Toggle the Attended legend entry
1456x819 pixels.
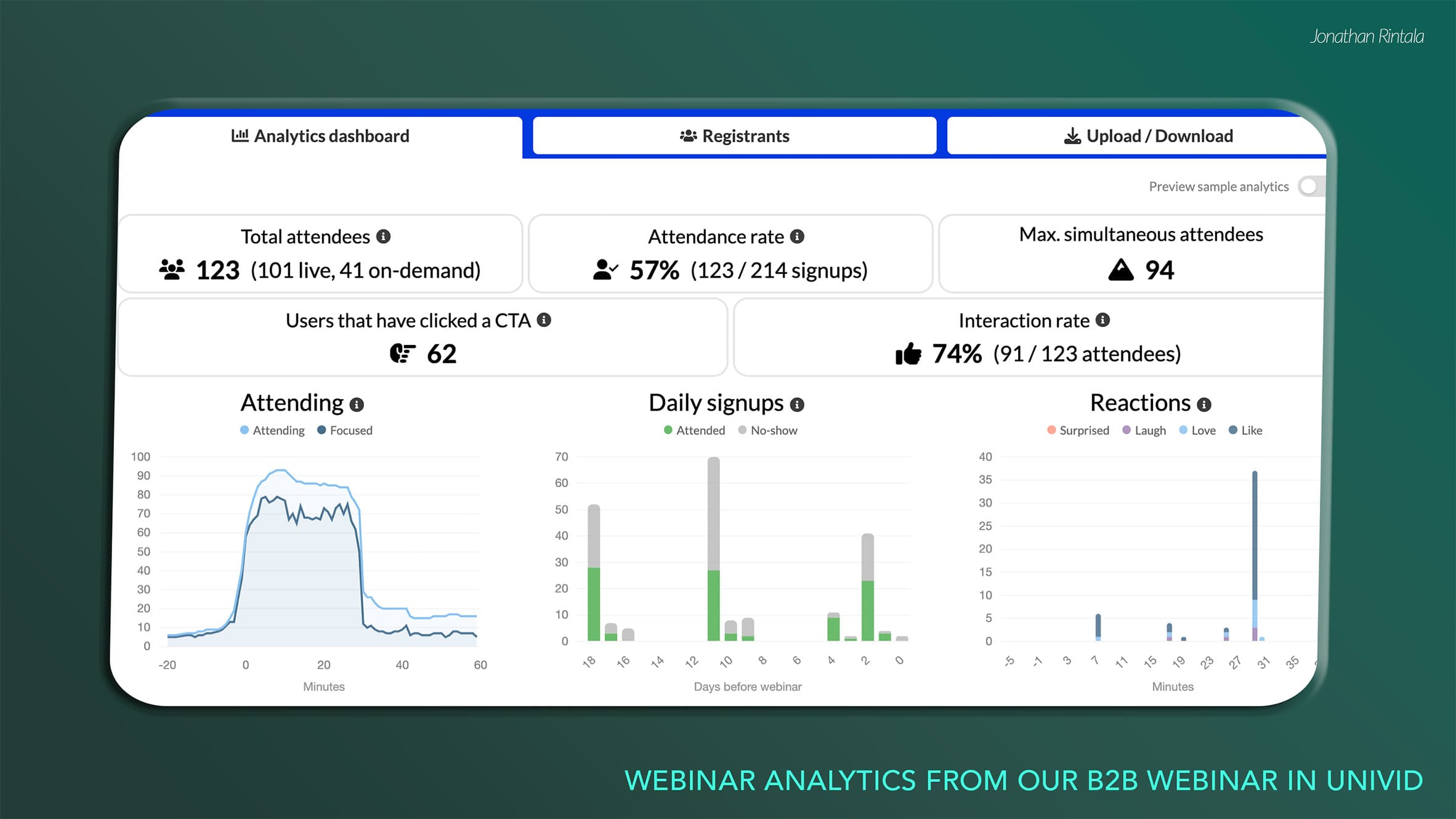point(694,430)
